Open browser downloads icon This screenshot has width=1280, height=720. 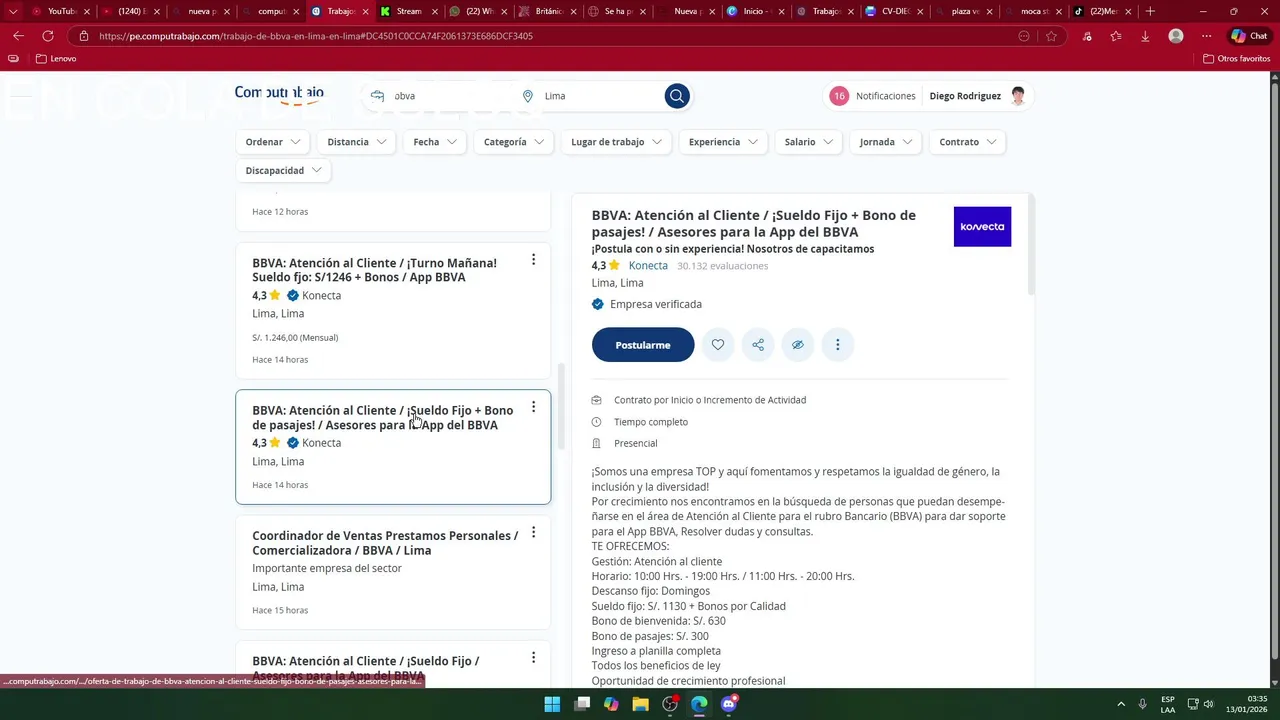click(x=1145, y=36)
